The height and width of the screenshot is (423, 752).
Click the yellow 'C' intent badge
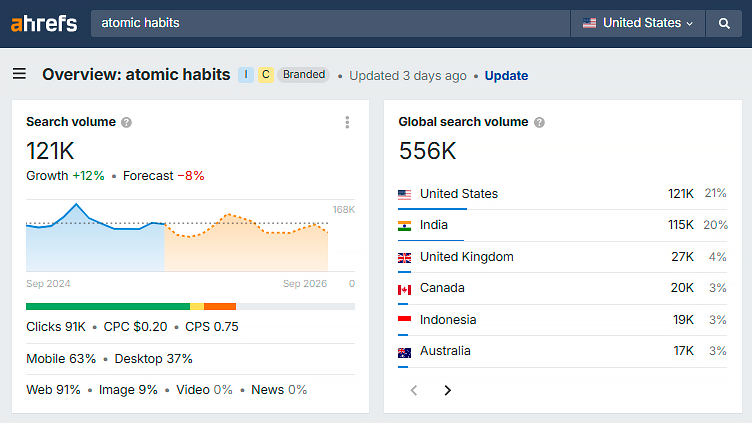[x=265, y=75]
